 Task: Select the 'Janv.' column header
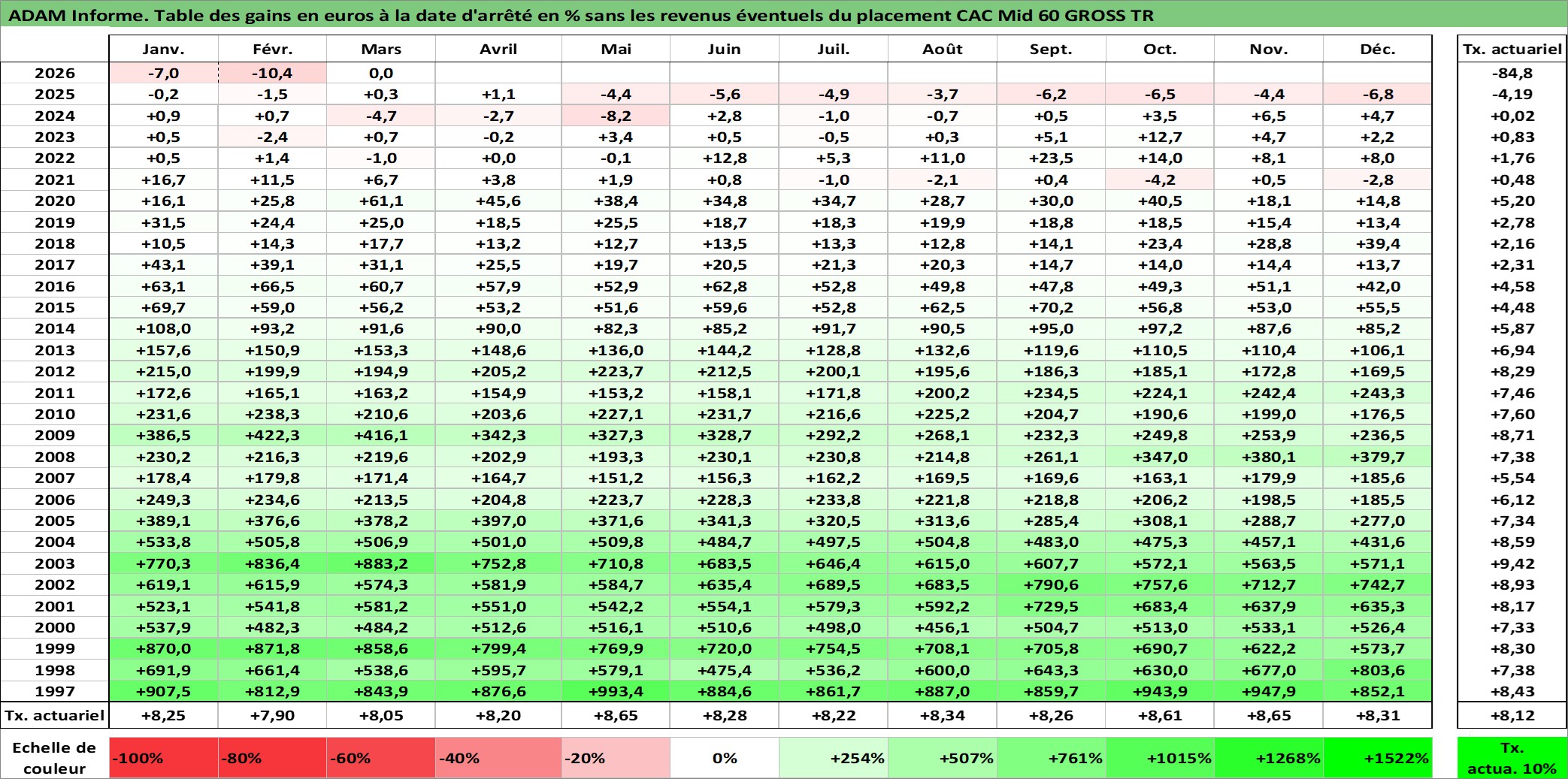(164, 49)
